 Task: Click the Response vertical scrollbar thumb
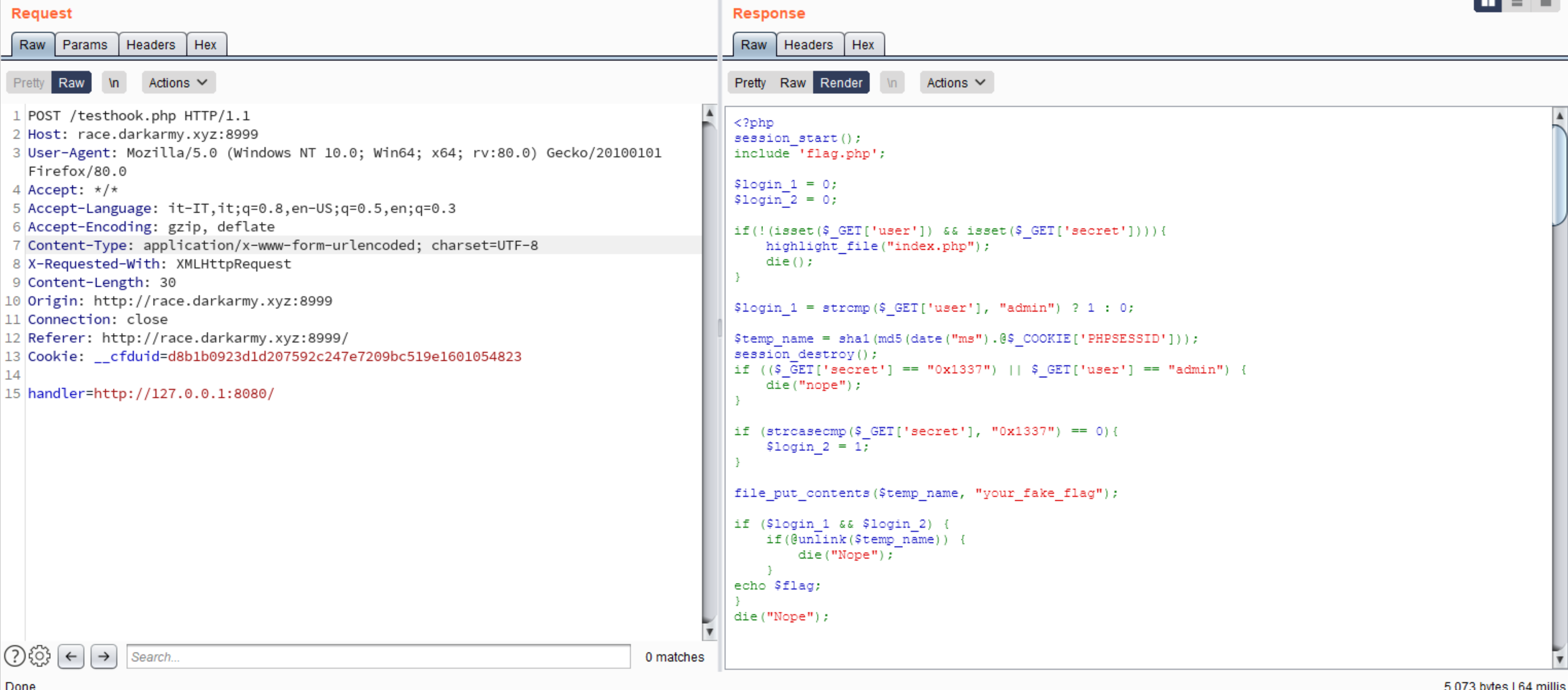coord(1559,175)
